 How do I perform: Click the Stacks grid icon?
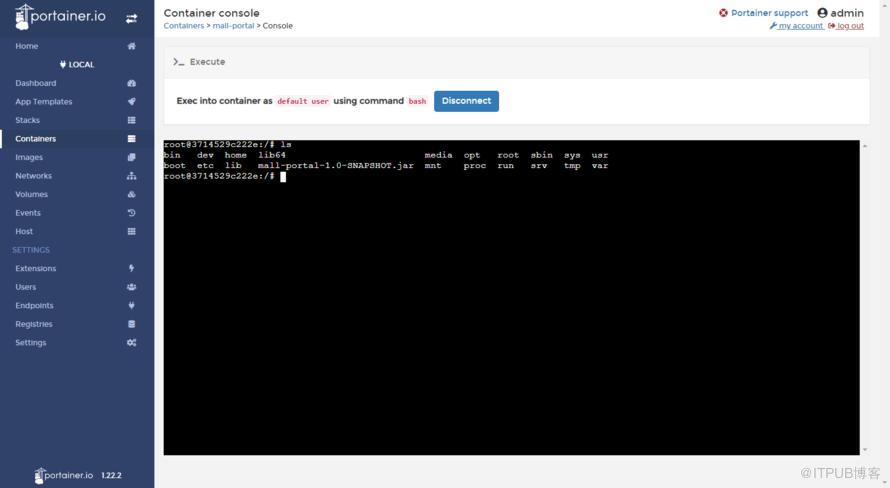pyautogui.click(x=132, y=120)
